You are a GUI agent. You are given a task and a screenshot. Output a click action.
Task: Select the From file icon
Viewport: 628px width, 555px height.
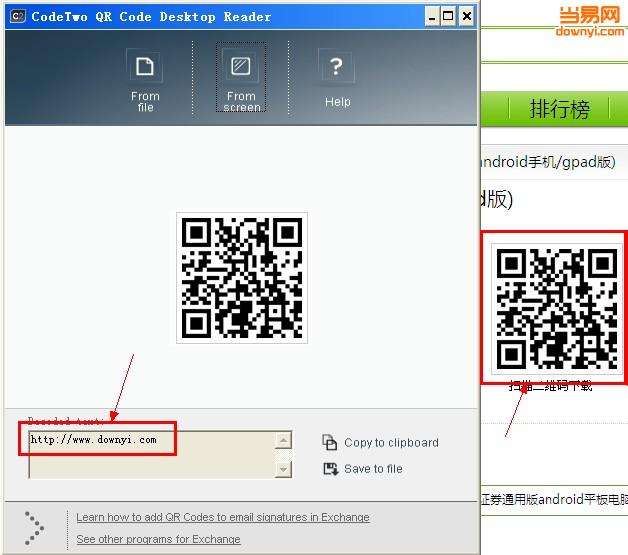pyautogui.click(x=145, y=66)
